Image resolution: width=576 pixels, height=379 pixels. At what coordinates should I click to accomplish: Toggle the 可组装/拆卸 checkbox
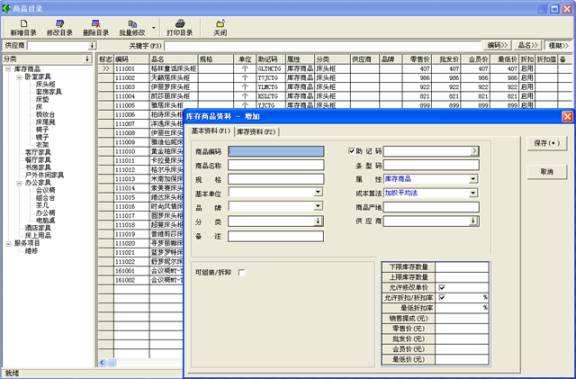(241, 272)
